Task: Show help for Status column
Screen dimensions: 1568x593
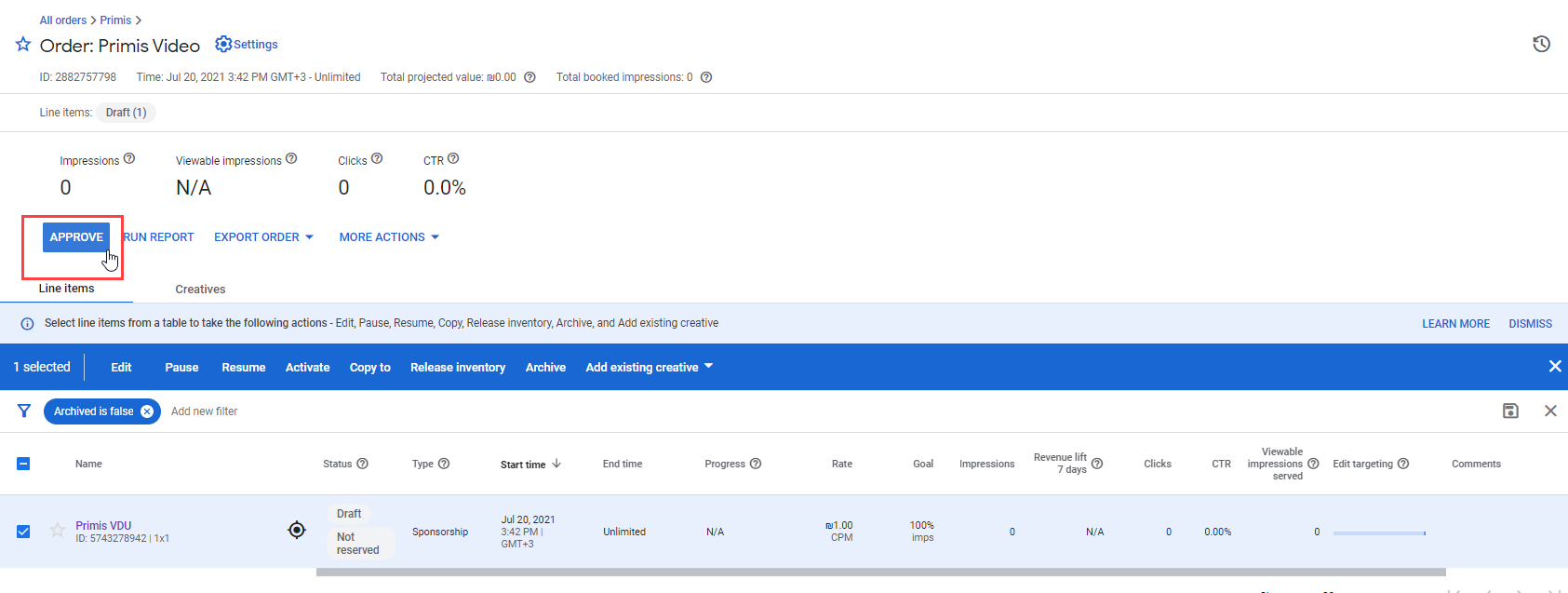Action: (x=363, y=464)
